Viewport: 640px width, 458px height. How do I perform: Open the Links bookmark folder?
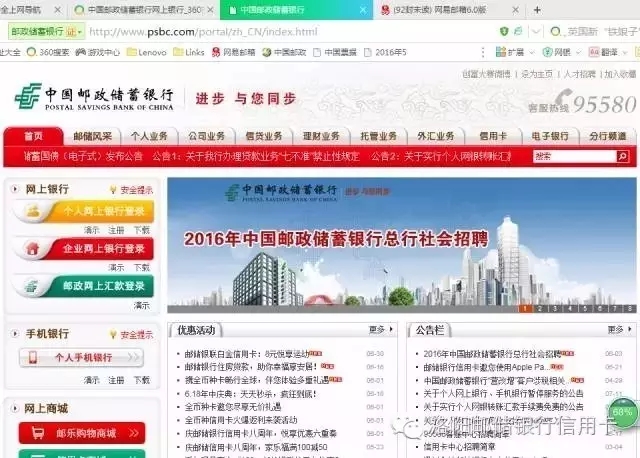pos(189,52)
